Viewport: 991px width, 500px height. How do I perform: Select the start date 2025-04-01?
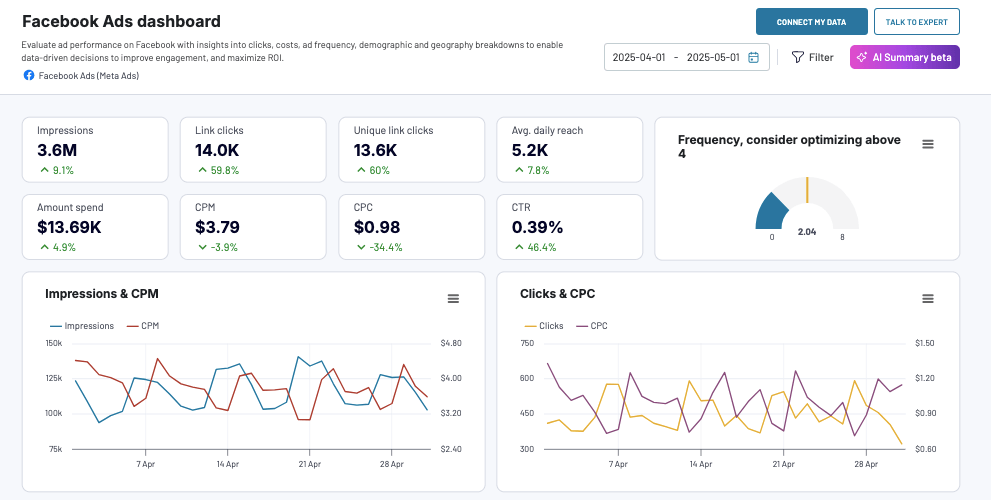click(x=639, y=57)
